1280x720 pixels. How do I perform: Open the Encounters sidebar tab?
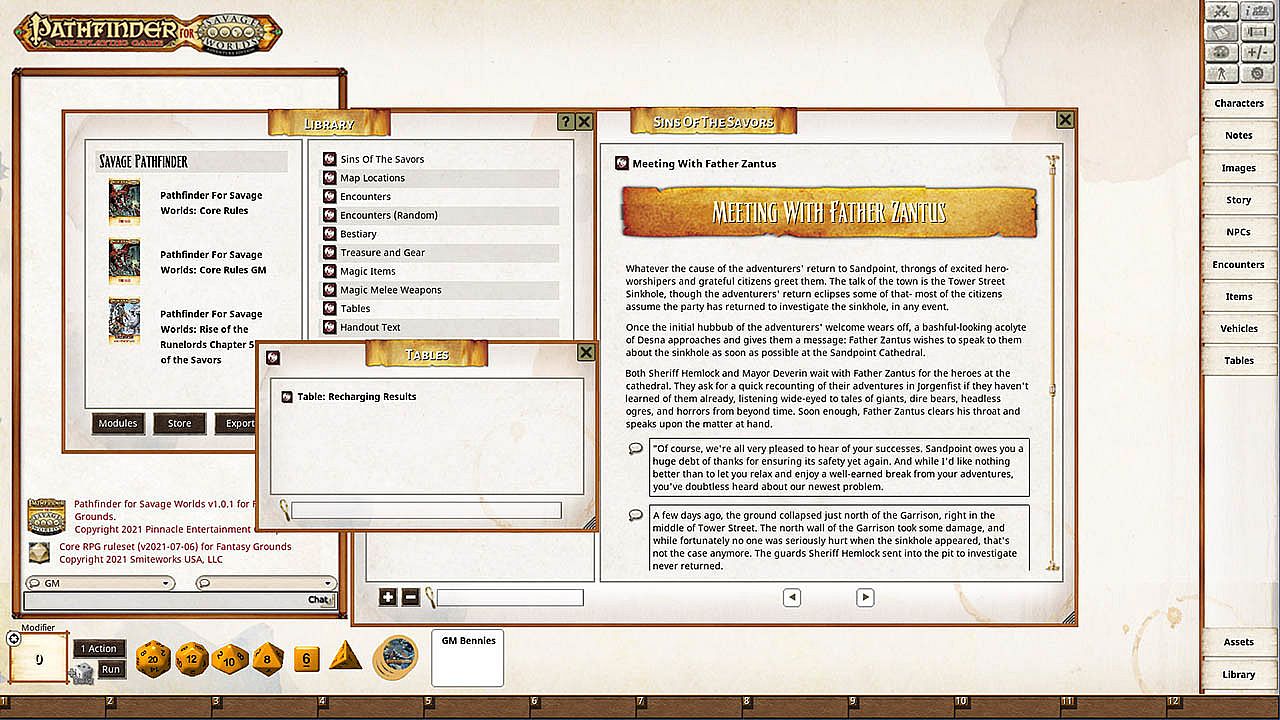click(1239, 264)
